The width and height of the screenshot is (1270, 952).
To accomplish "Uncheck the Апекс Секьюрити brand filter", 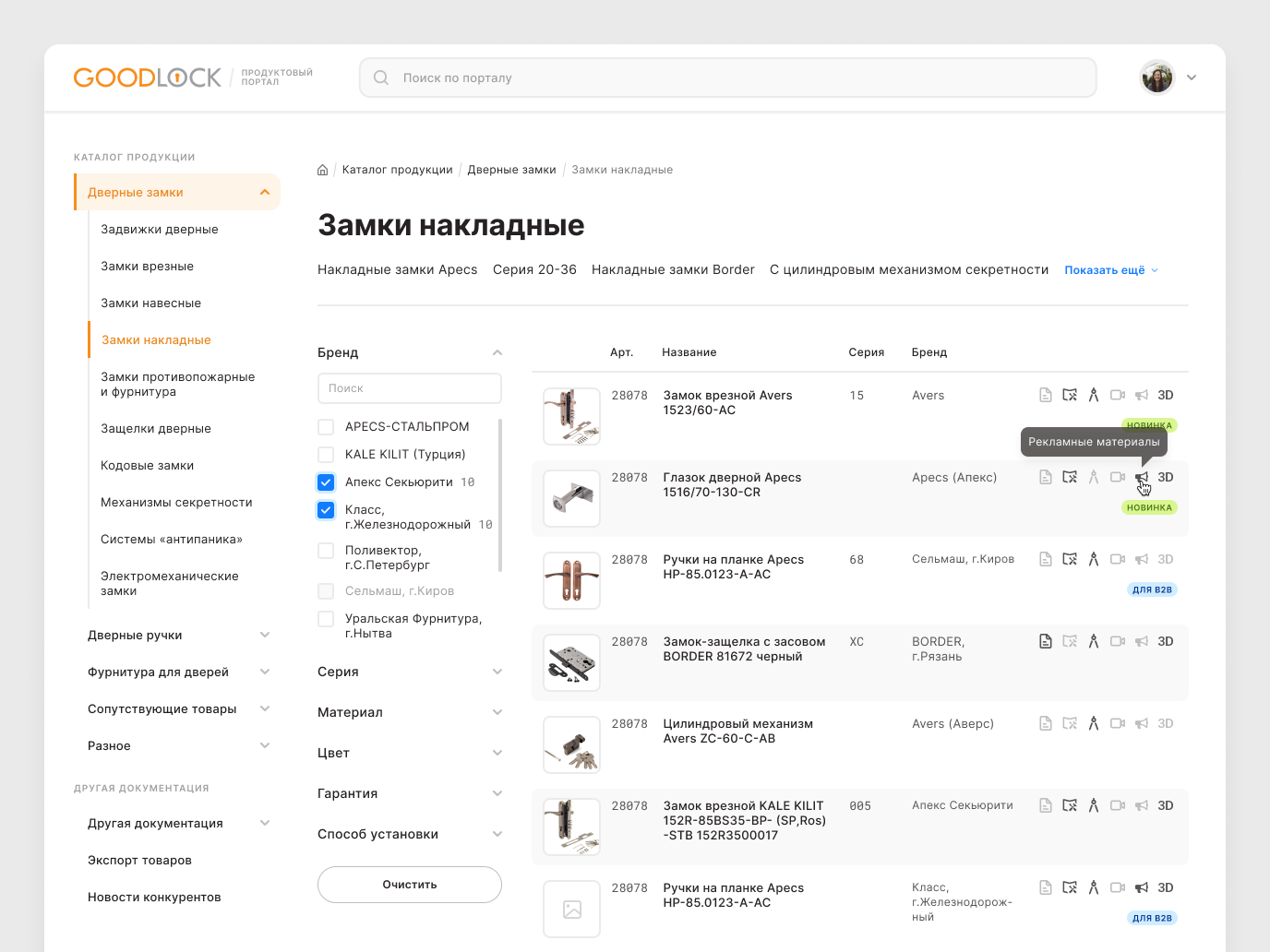I will (326, 482).
